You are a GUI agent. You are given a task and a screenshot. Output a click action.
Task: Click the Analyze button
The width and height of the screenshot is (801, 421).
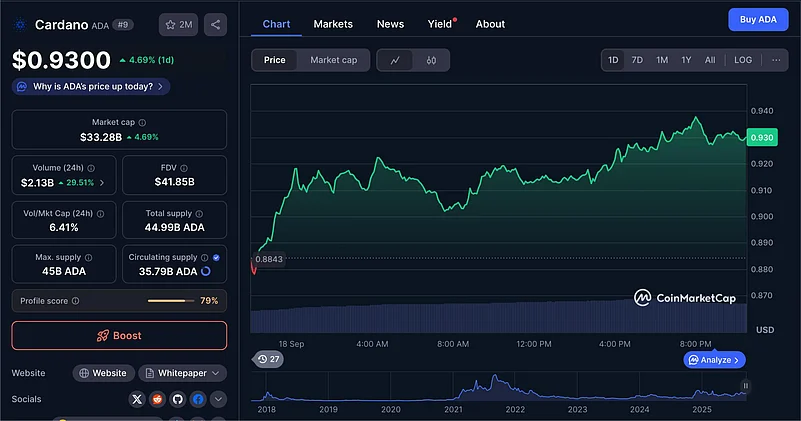pyautogui.click(x=714, y=360)
